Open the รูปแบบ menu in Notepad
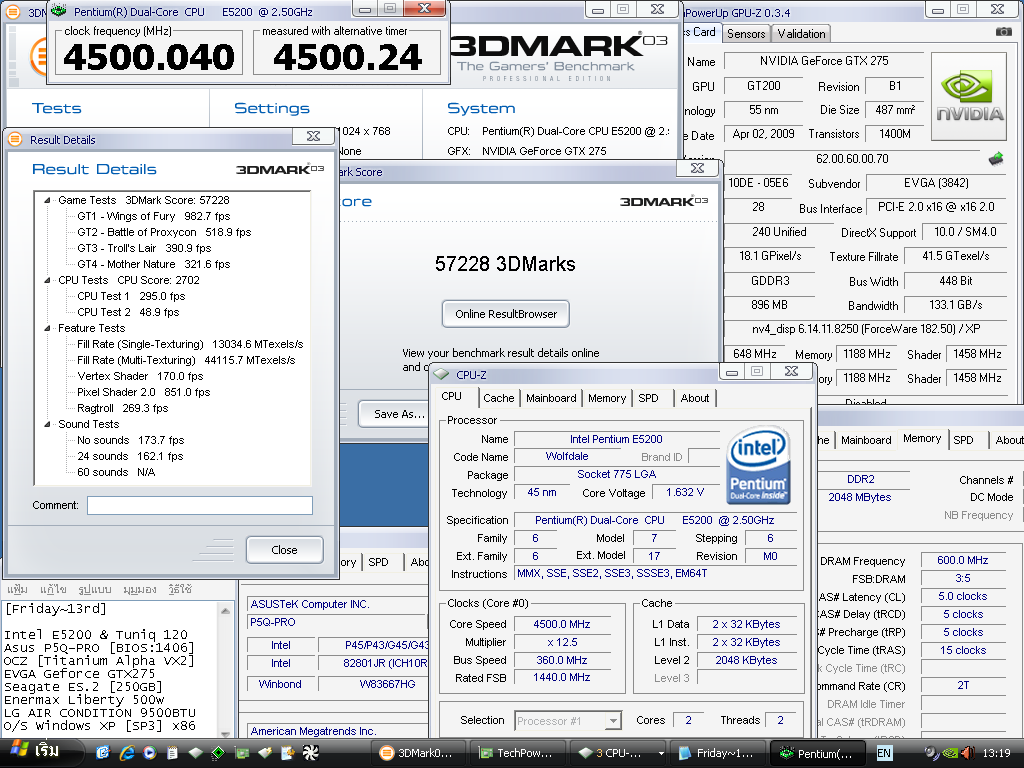 coord(95,589)
